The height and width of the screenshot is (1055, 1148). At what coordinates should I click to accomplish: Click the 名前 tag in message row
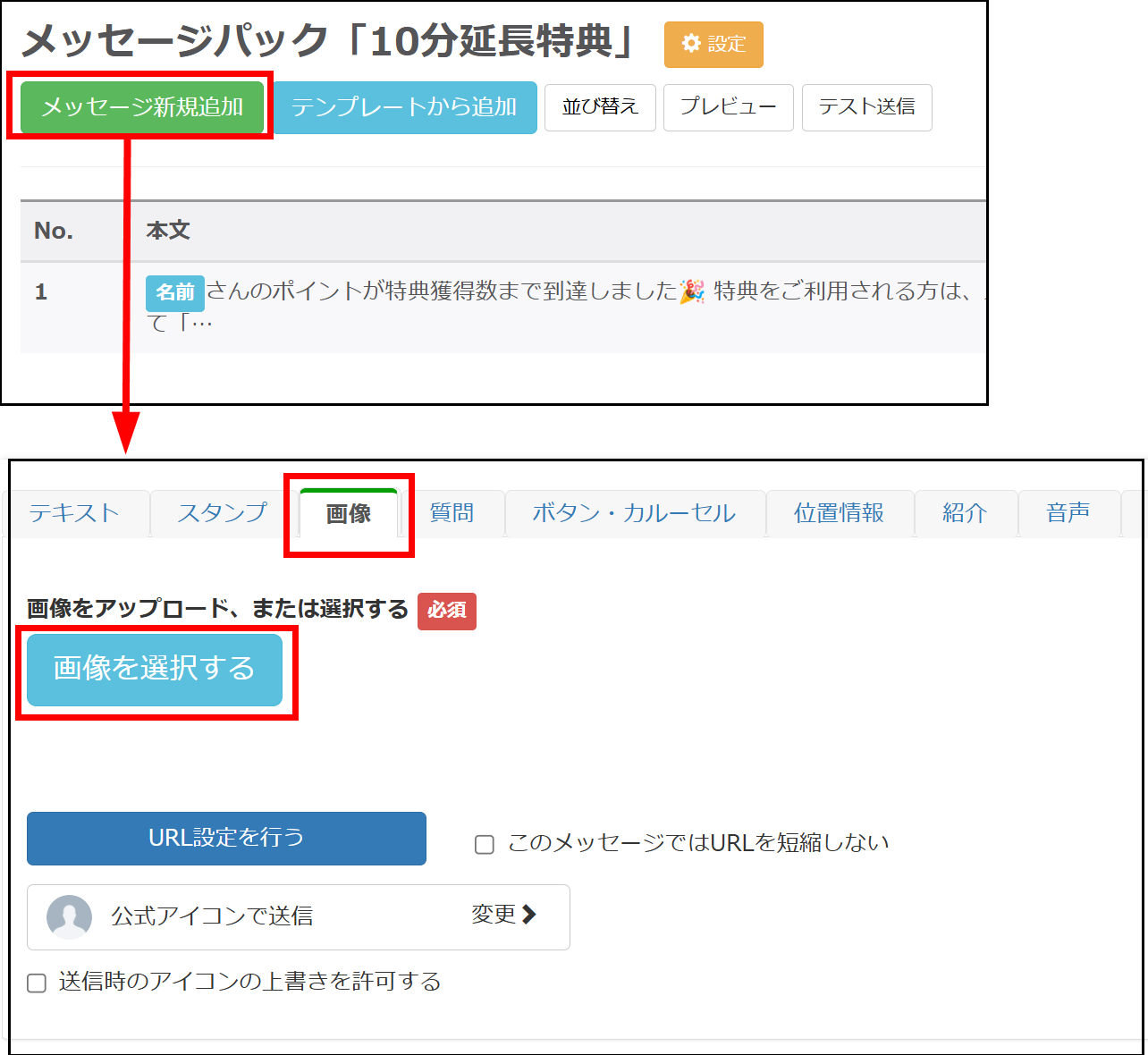[x=174, y=292]
